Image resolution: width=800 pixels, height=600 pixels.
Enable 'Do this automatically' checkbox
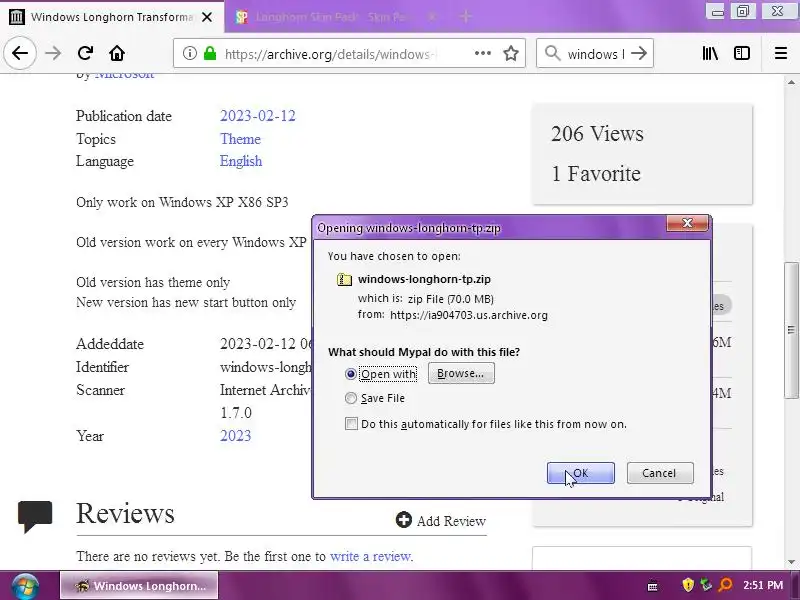pos(351,424)
